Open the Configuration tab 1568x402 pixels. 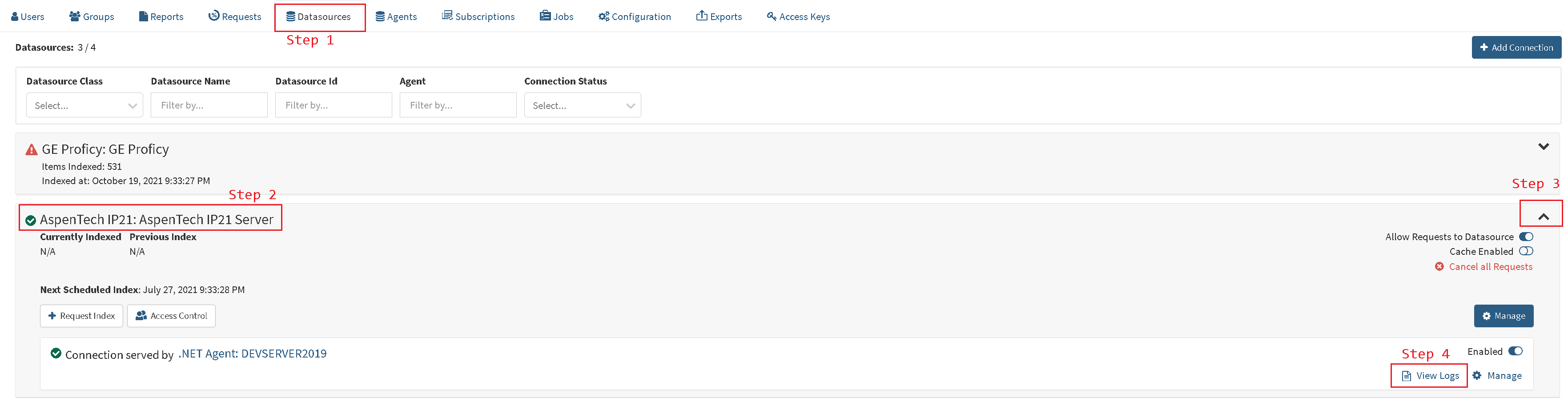tap(634, 16)
